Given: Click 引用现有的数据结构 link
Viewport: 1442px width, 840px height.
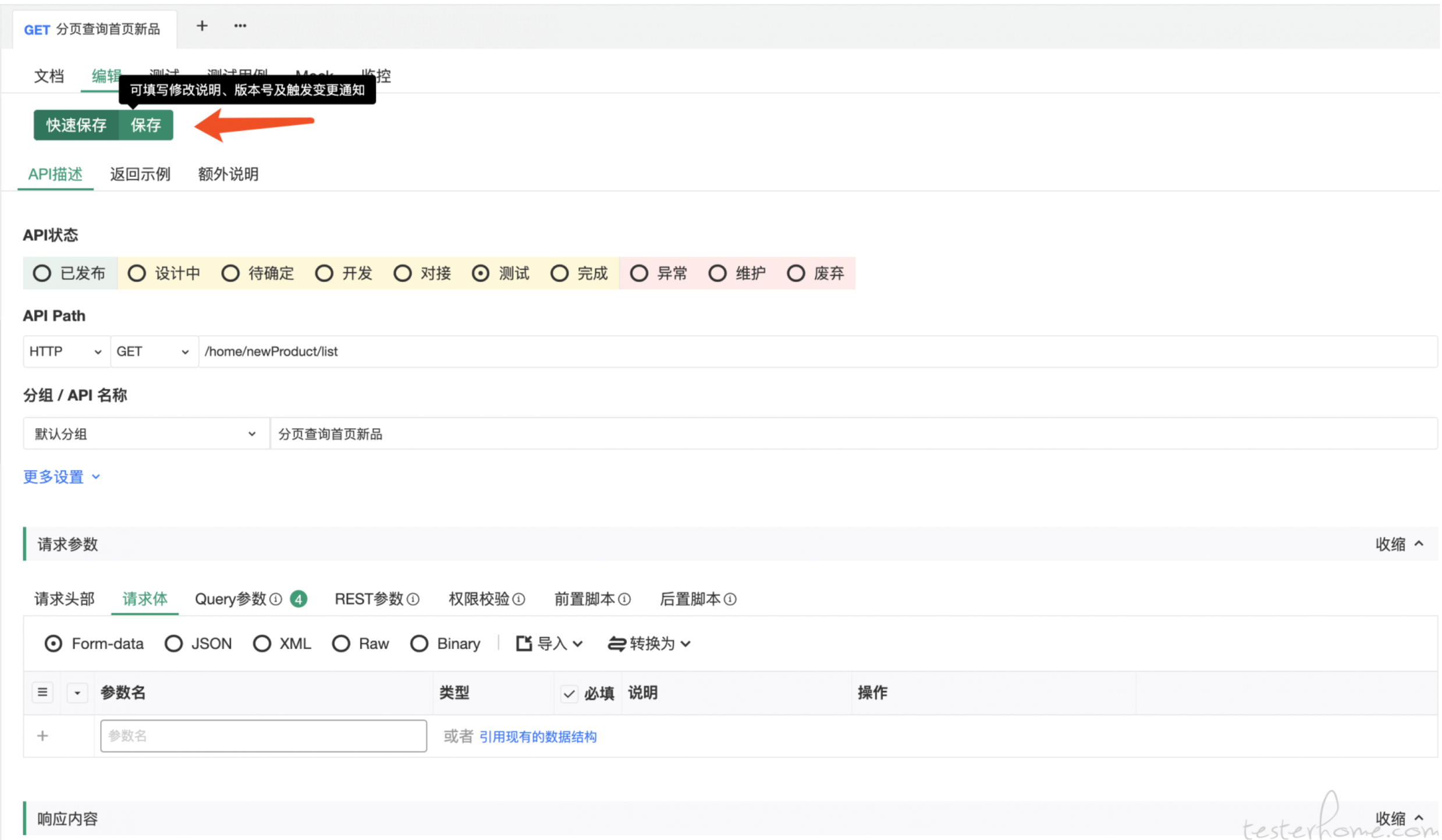Looking at the screenshot, I should coord(538,737).
